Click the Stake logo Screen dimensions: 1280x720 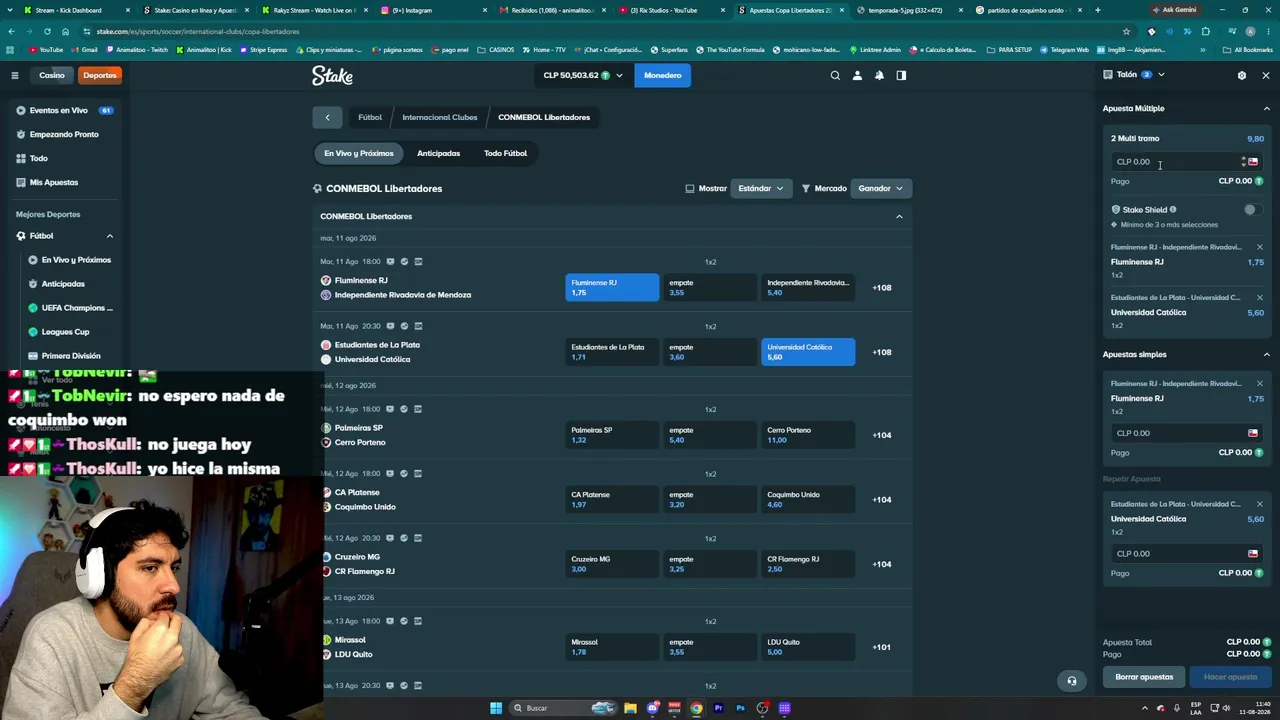[332, 75]
